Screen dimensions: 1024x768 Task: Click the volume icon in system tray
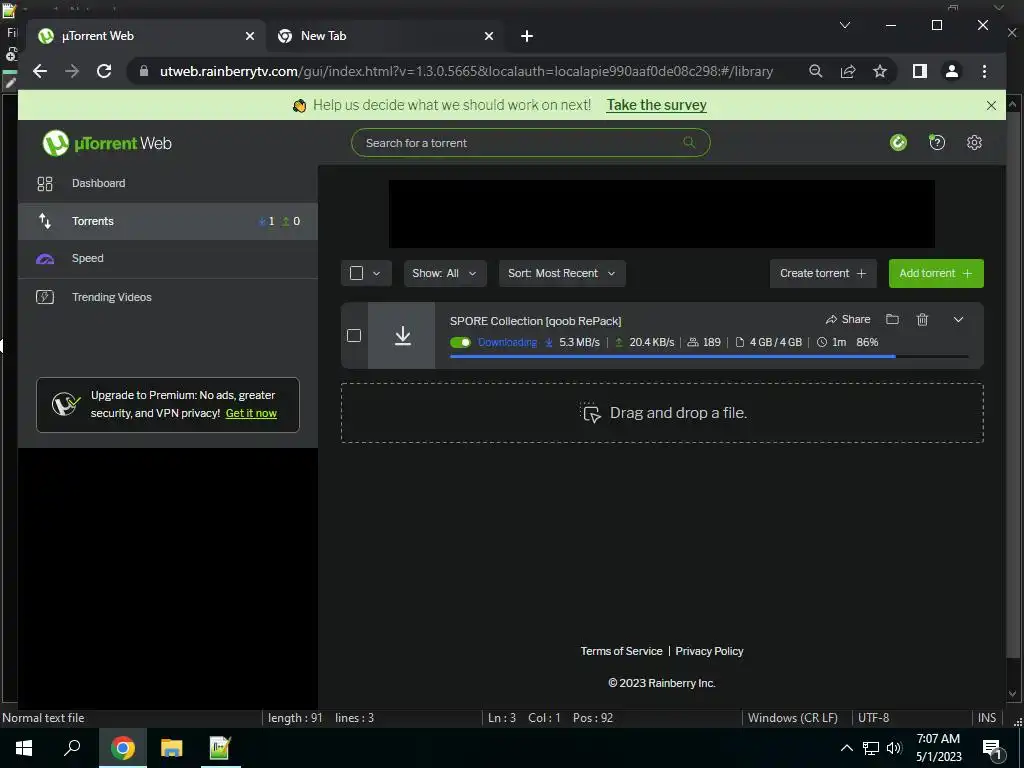[894, 748]
